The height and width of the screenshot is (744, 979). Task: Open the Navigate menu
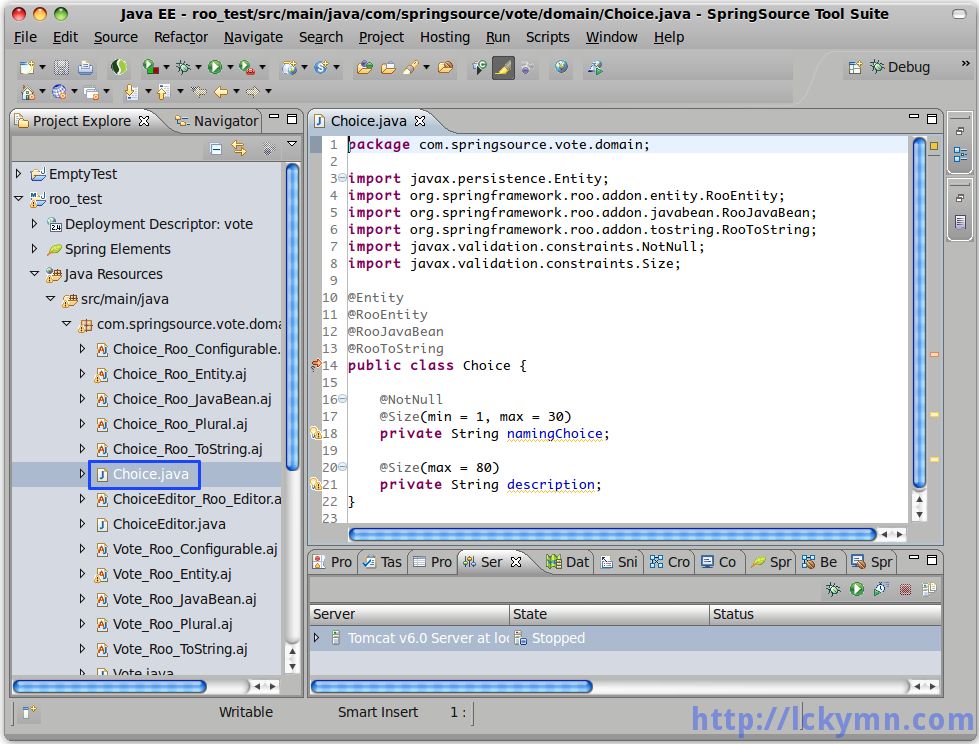pos(253,37)
